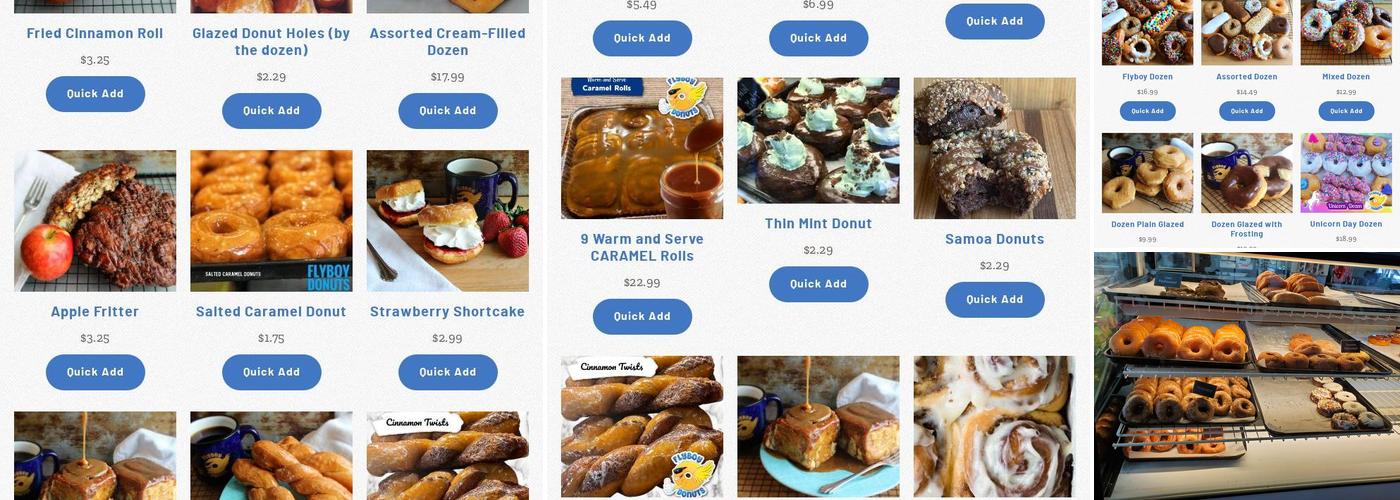Screen dimensions: 1400x500
Task: Open the Strawberry Shortcake title link
Action: [x=447, y=312]
